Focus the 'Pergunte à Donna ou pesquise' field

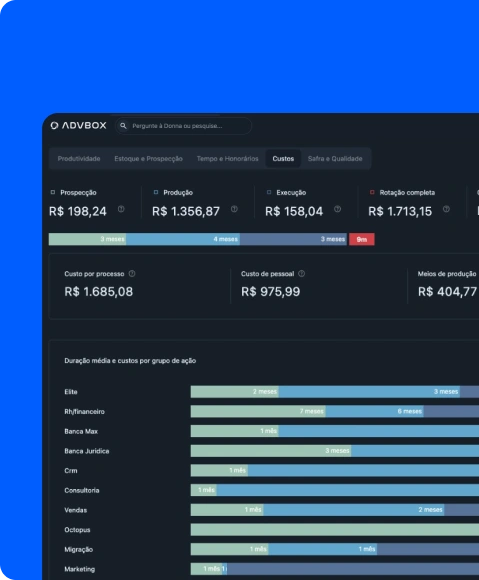[183, 126]
